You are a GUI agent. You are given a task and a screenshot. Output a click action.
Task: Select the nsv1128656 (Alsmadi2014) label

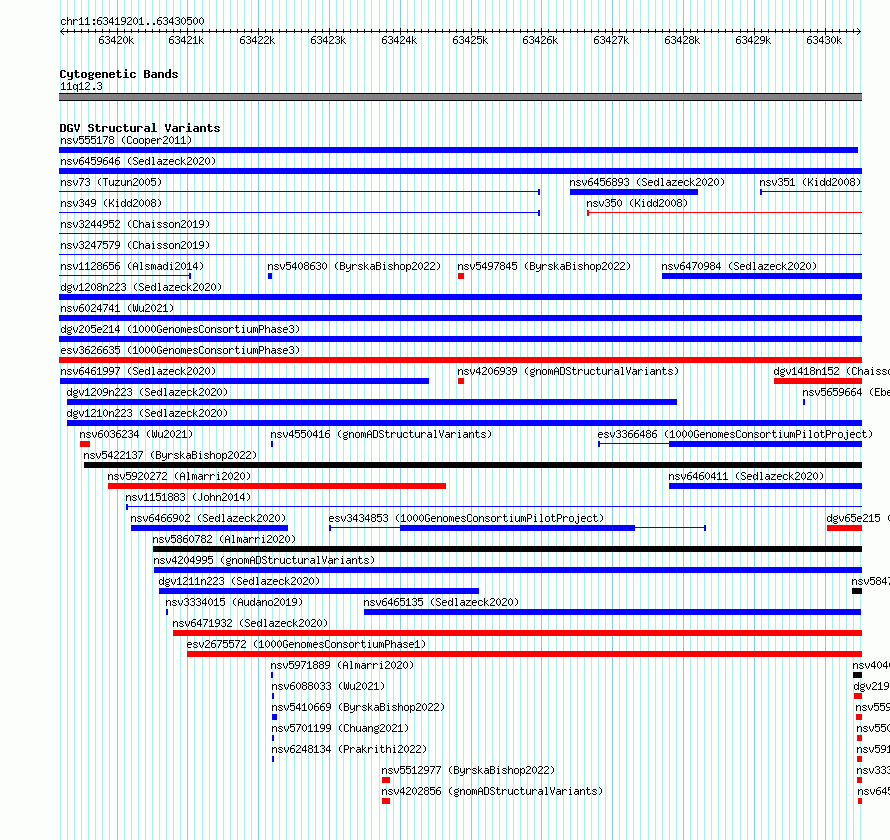click(132, 266)
